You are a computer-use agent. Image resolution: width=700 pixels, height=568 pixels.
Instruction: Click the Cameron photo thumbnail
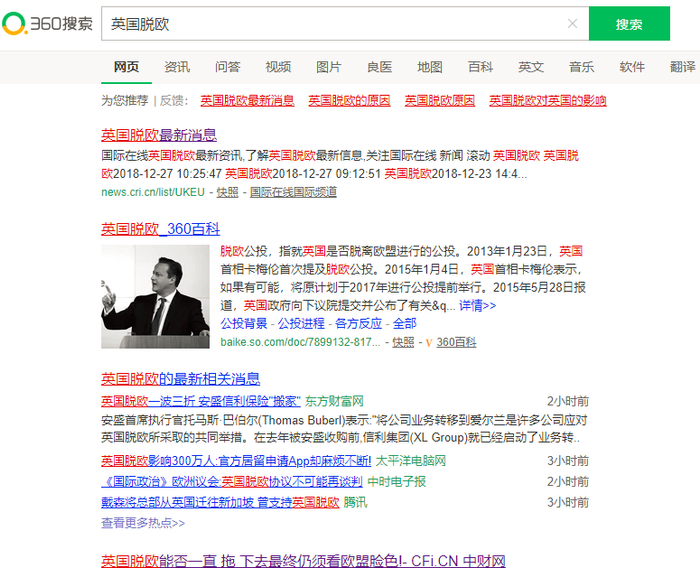click(x=155, y=297)
